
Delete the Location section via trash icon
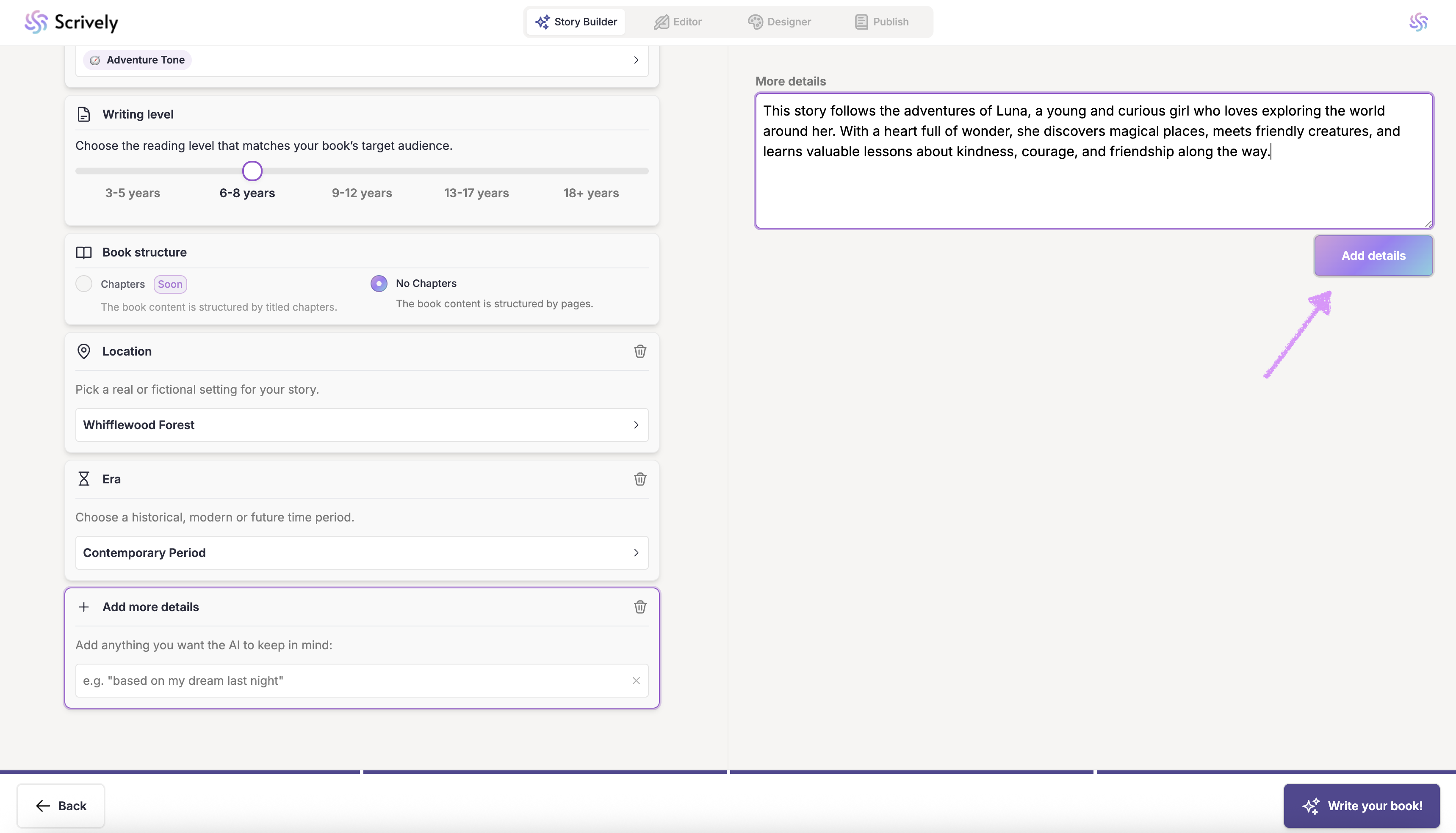pyautogui.click(x=640, y=351)
